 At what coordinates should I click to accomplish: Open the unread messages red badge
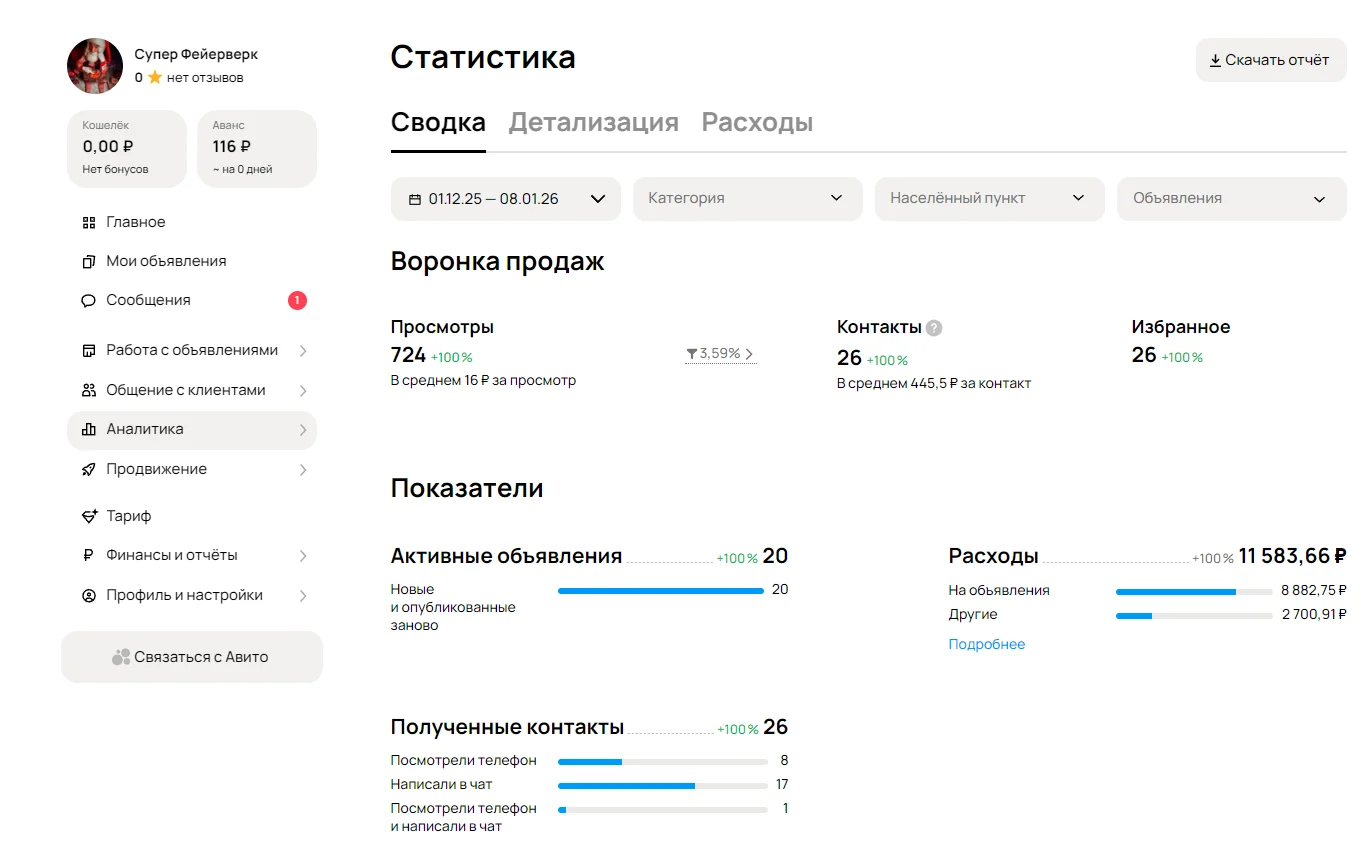(297, 300)
